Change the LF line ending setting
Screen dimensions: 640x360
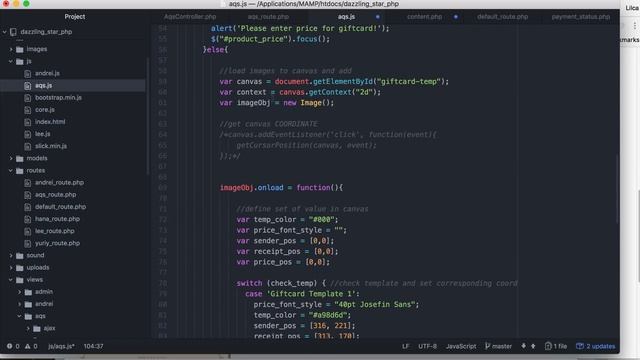pyautogui.click(x=405, y=346)
